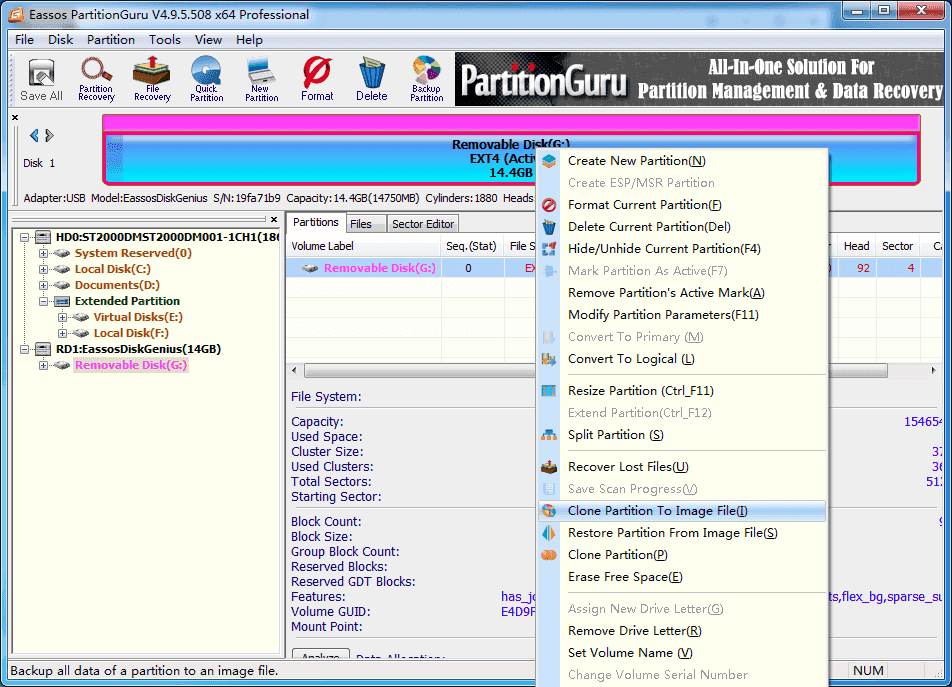Select the Partitions tab
This screenshot has height=687, width=952.
tap(316, 223)
